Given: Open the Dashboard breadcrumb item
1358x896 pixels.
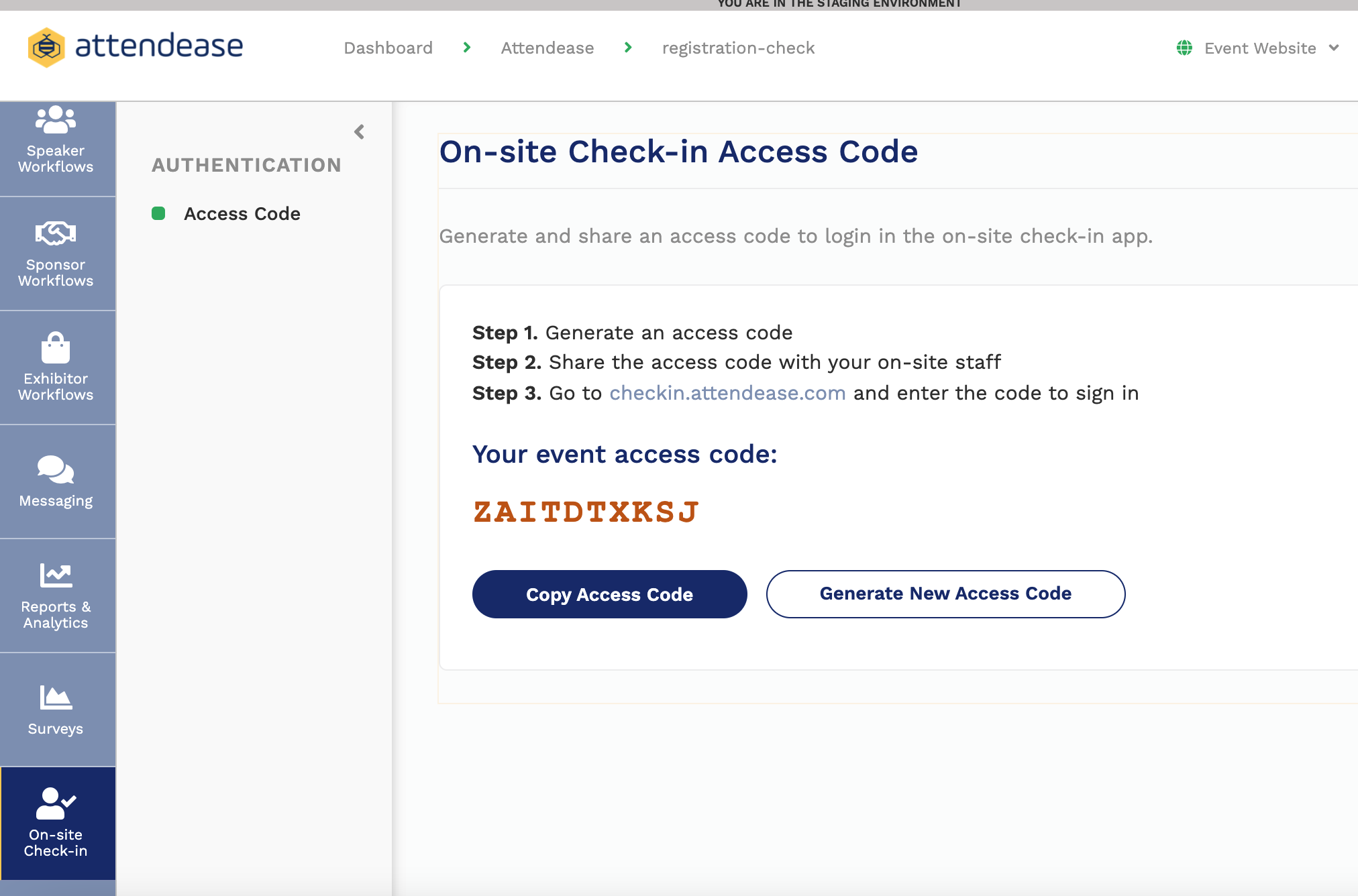Looking at the screenshot, I should 388,48.
